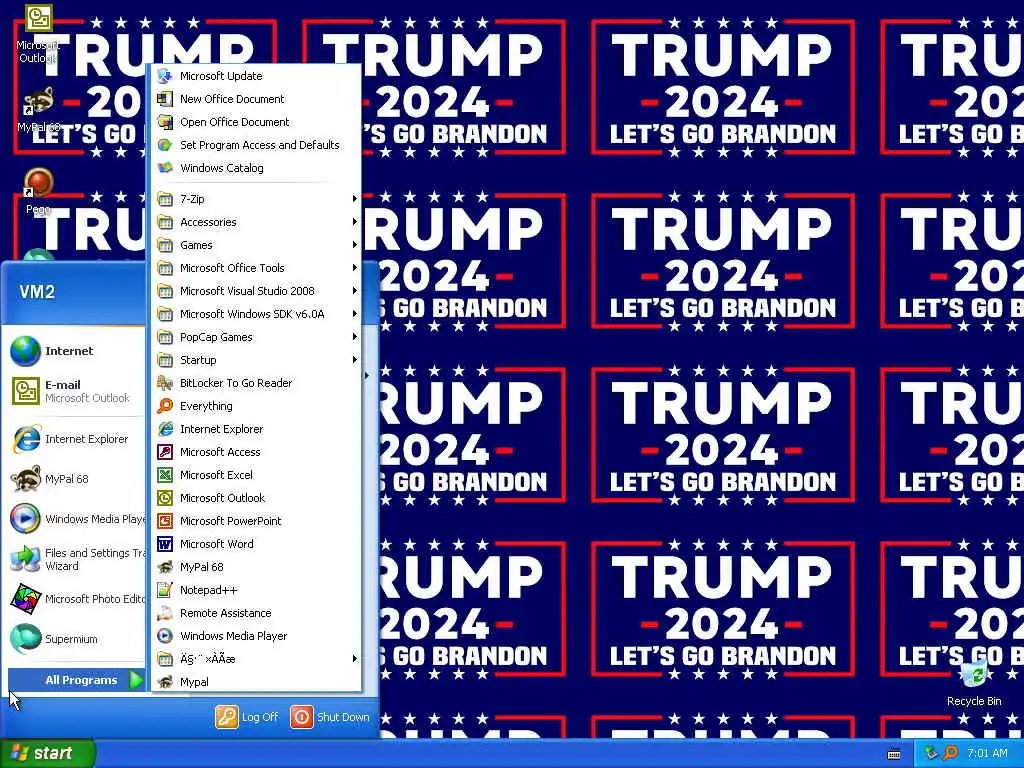
Task: Open MyPal 68 desktop shortcut
Action: 38,110
